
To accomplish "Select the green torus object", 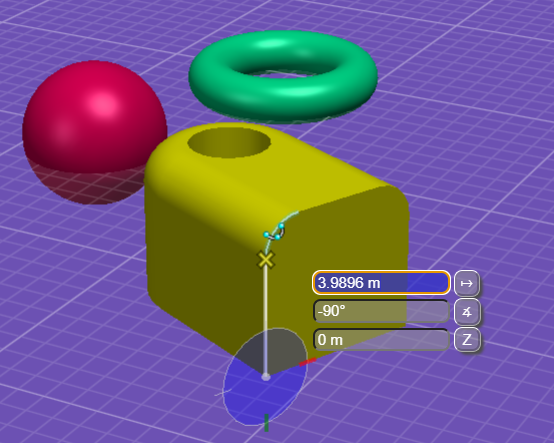I will point(283,77).
